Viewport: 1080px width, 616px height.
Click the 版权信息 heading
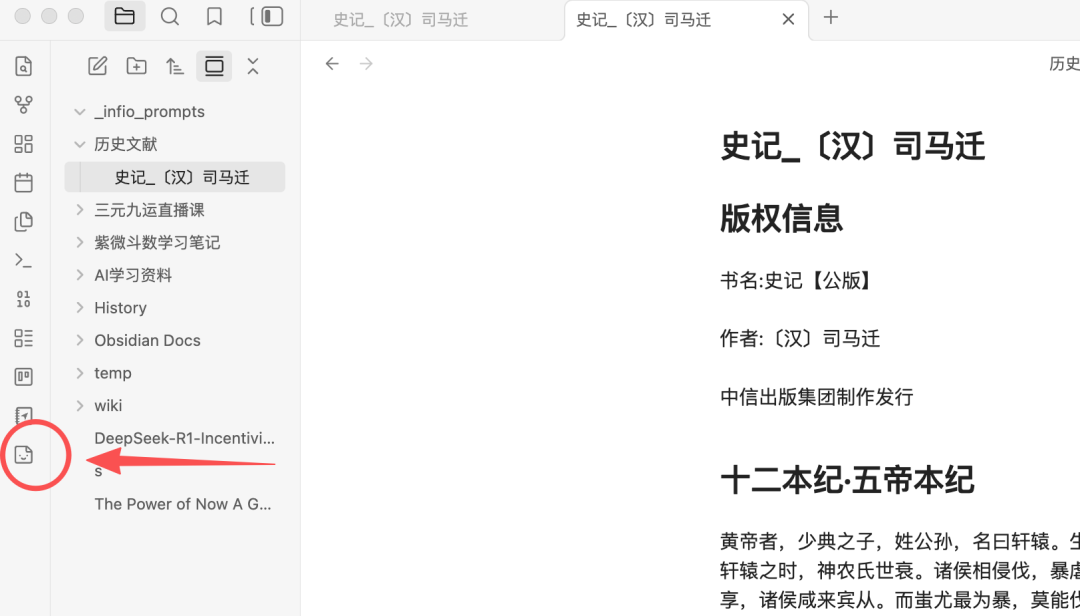[781, 218]
